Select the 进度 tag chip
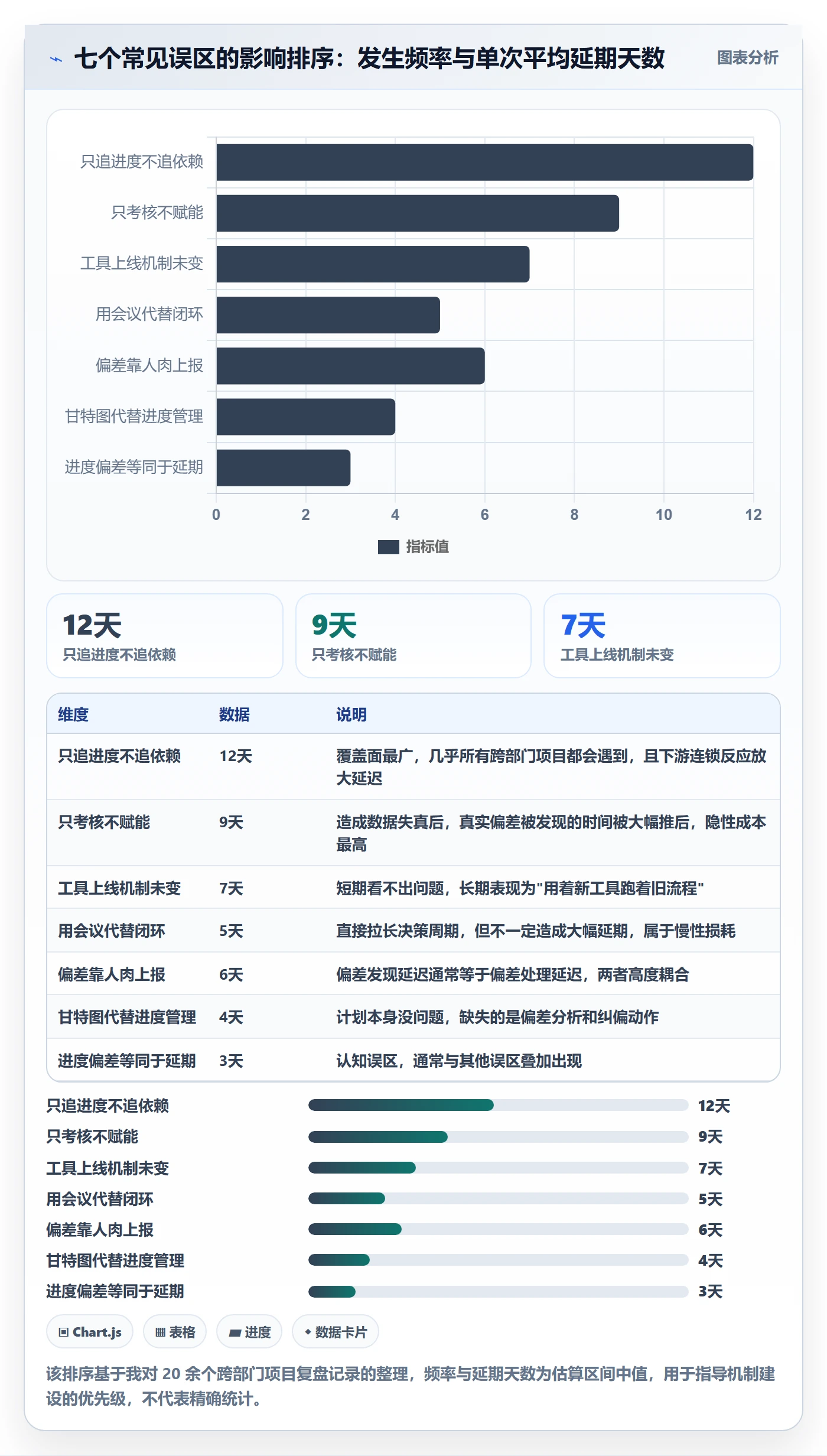The image size is (827, 1456). point(249,1332)
